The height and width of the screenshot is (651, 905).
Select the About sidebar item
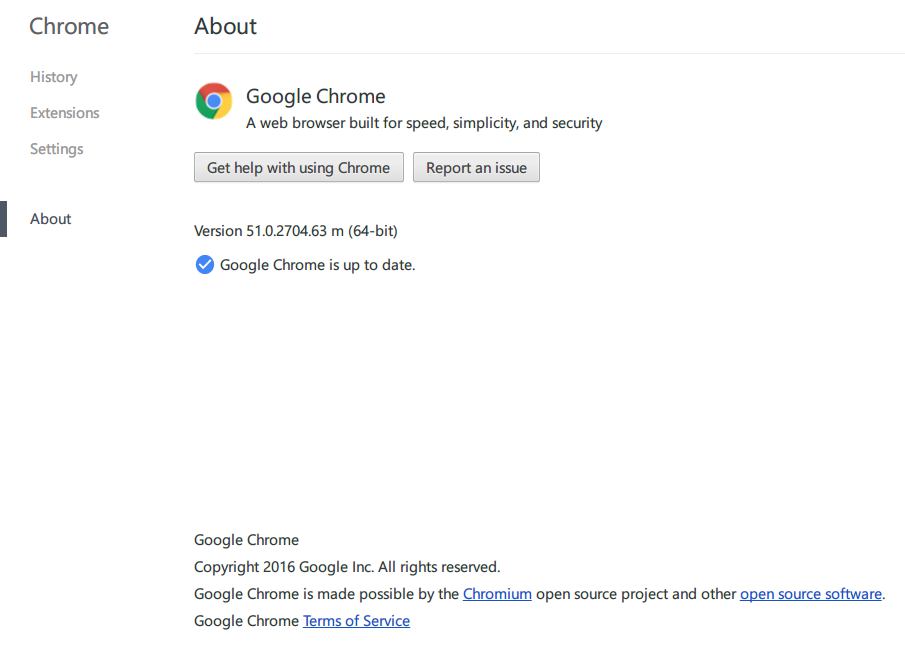51,219
